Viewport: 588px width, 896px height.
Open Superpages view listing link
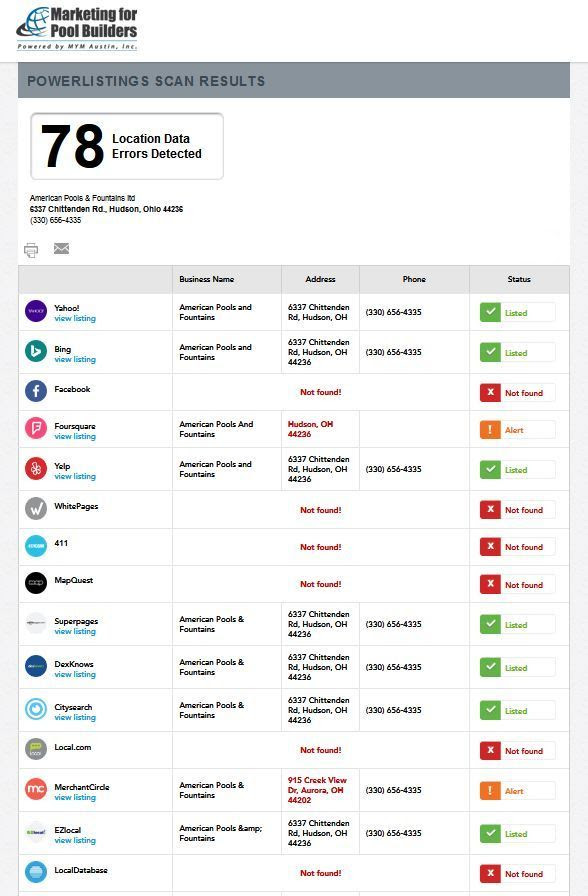[75, 631]
